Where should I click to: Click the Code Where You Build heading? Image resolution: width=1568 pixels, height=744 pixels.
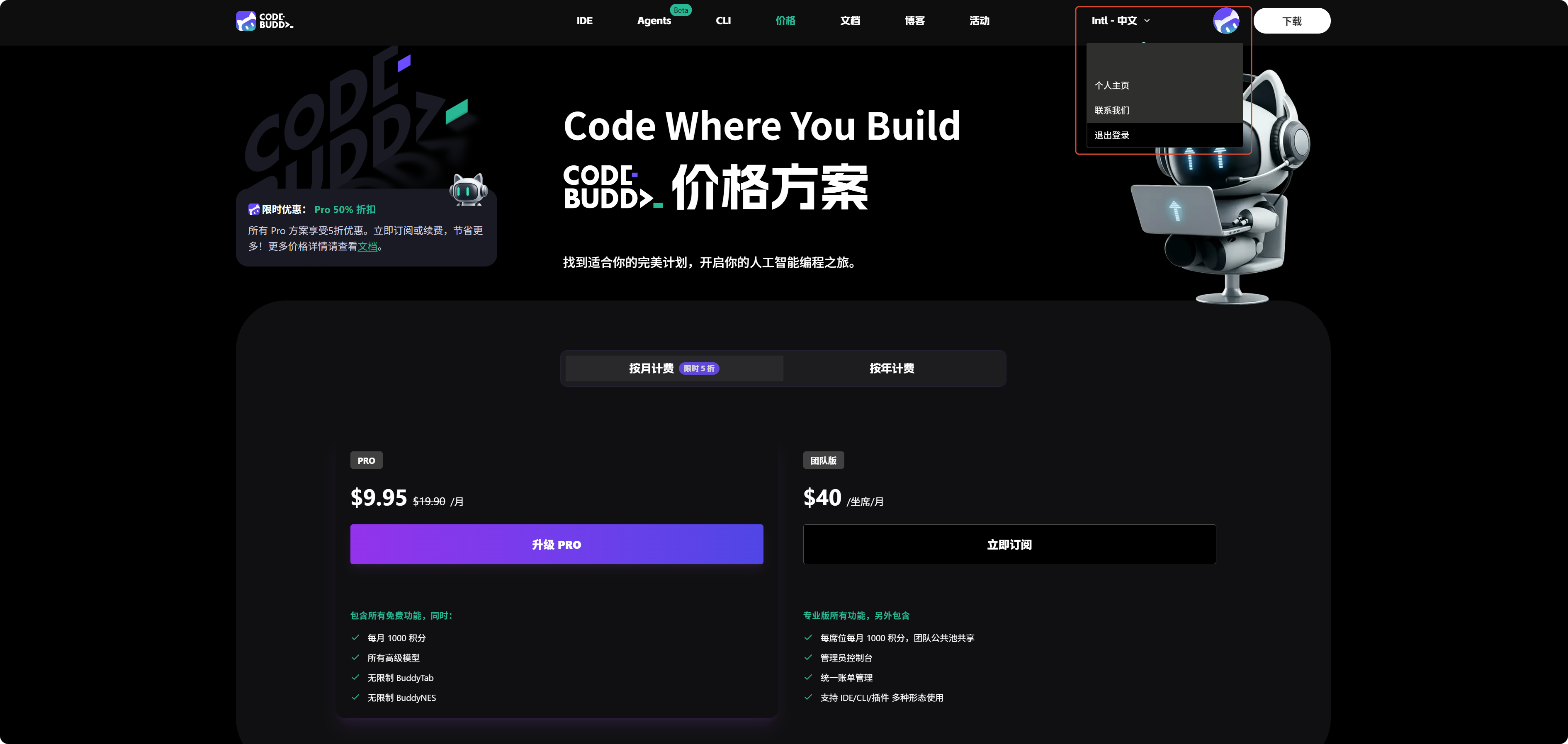[x=762, y=126]
